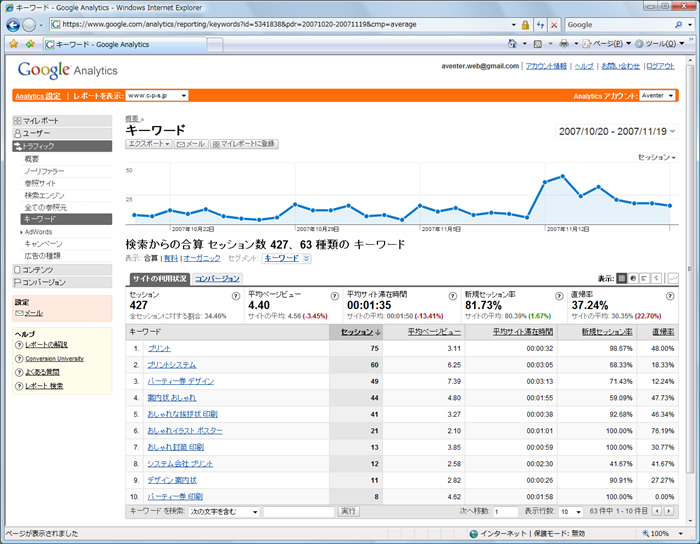Click the help icon on 平均ページビュー scorecard
The width and height of the screenshot is (700, 544).
click(x=334, y=296)
